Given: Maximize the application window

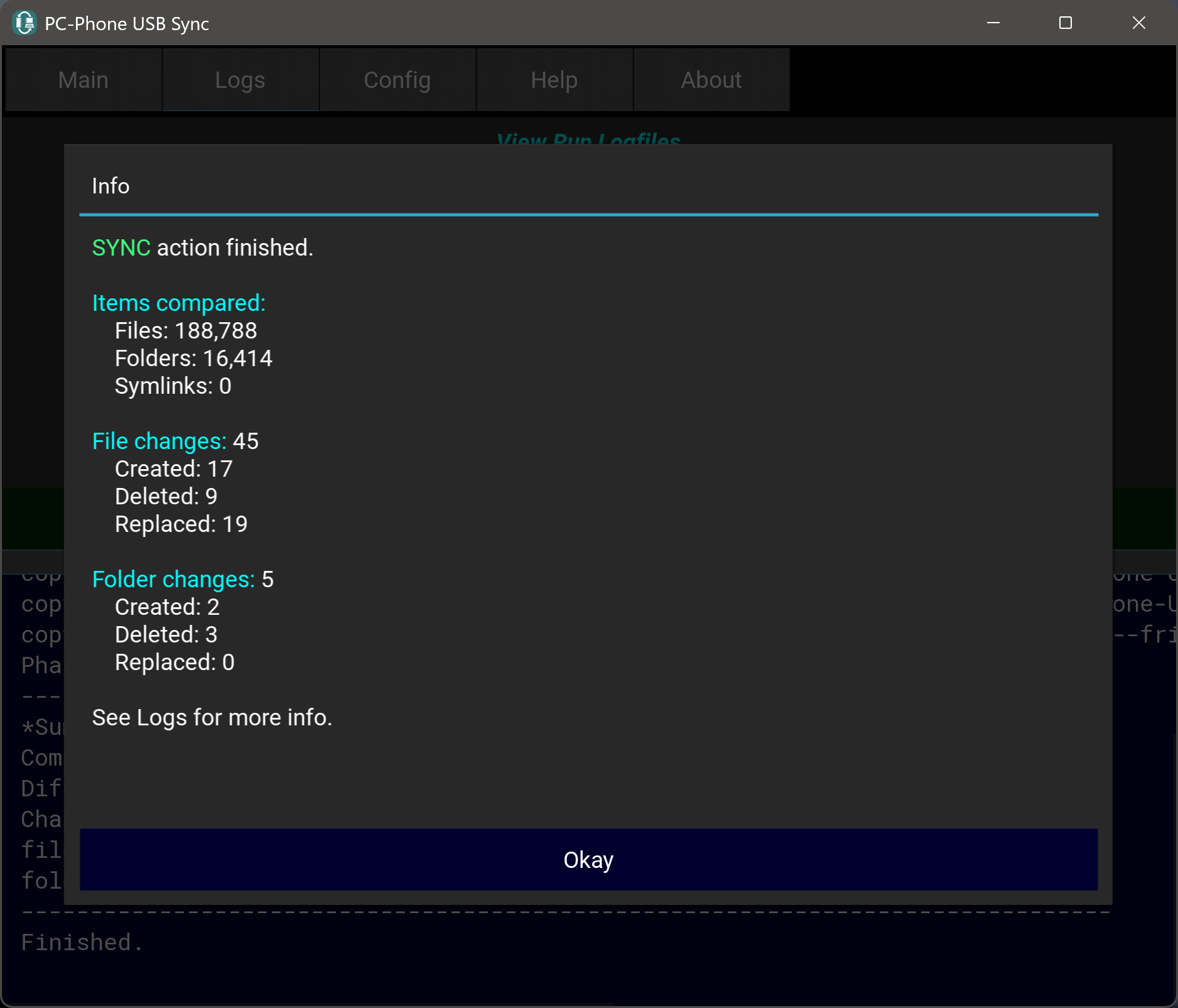Looking at the screenshot, I should [x=1066, y=23].
